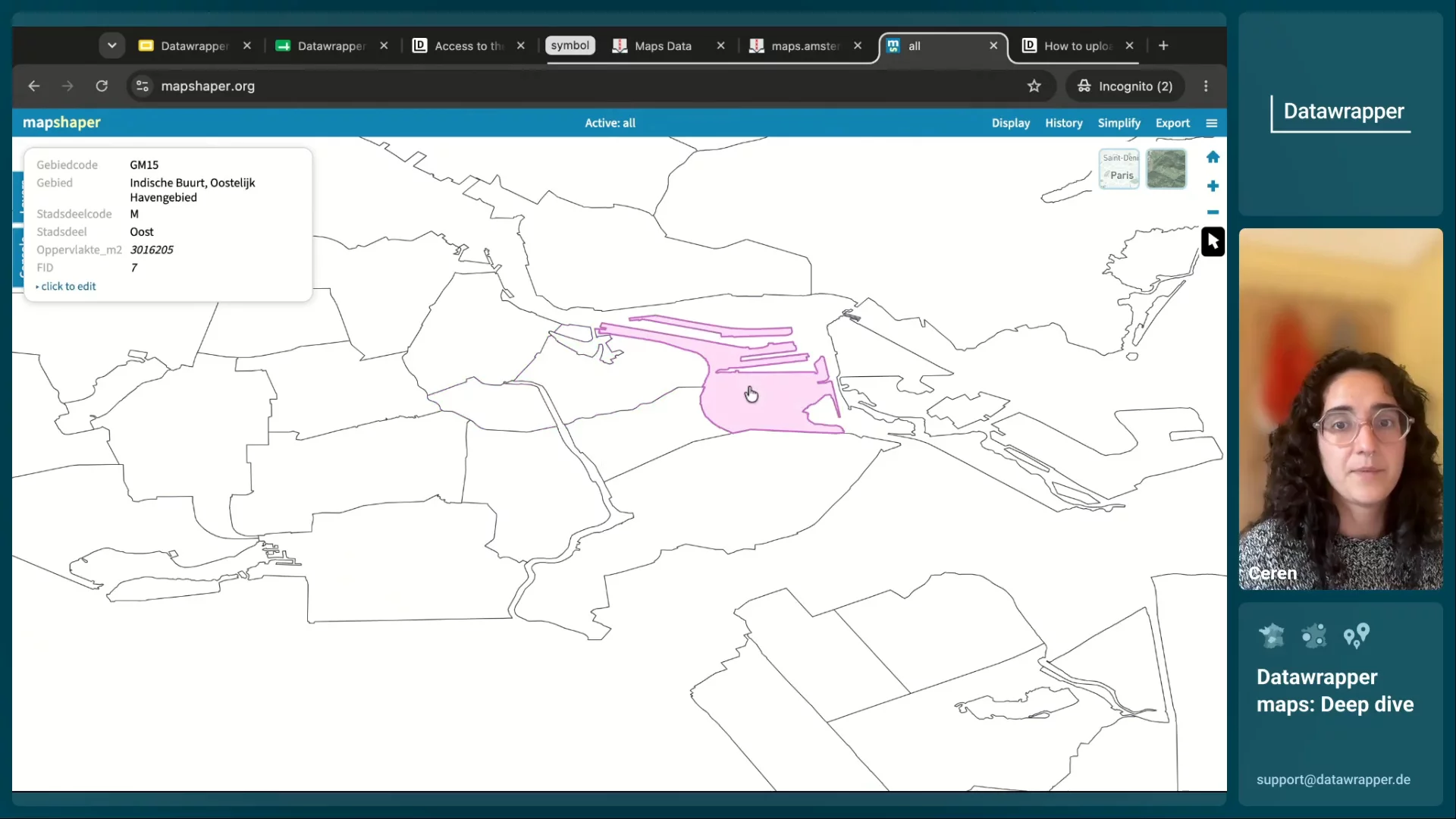Click the Stadsdeelcode value M
Viewport: 1456px width, 819px height.
(x=134, y=214)
